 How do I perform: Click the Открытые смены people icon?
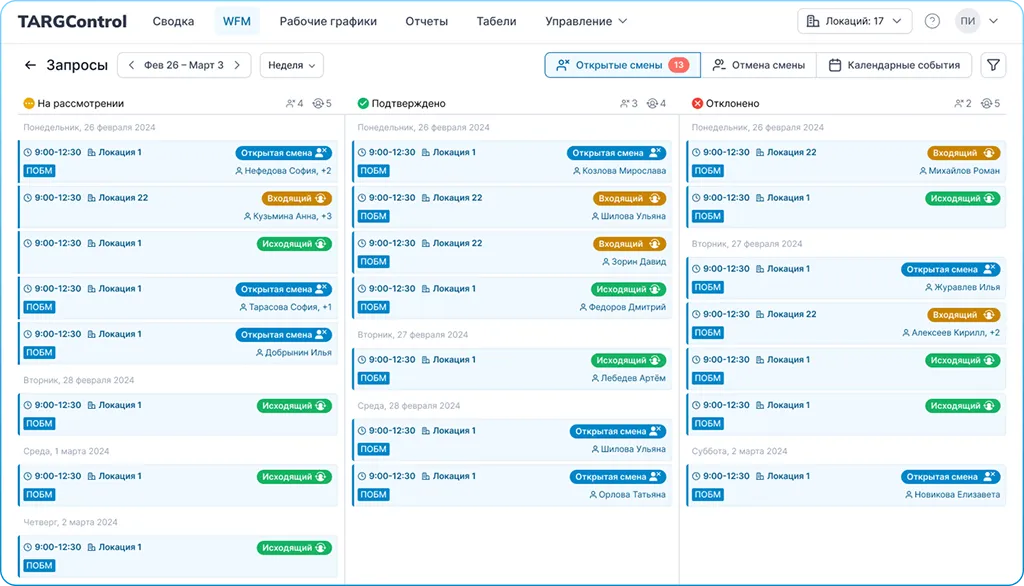pos(562,64)
